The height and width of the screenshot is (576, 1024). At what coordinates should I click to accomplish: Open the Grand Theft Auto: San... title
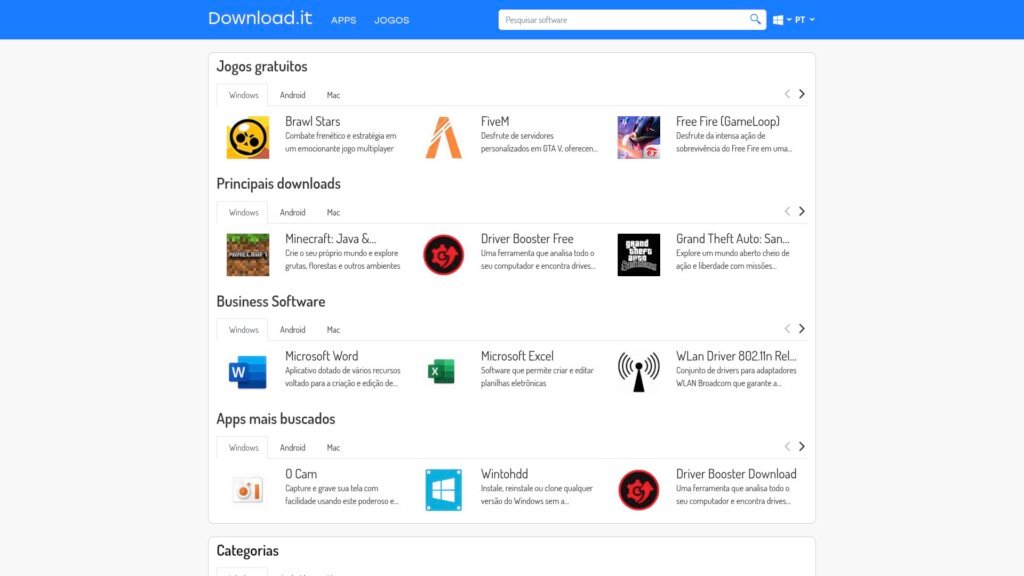click(733, 239)
